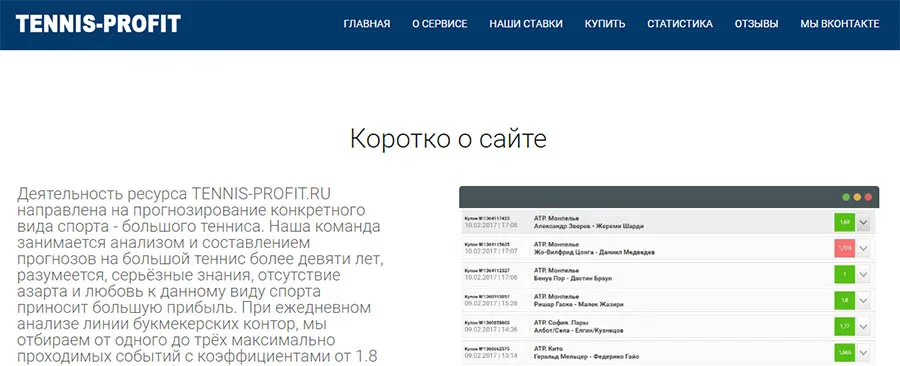Expand the Ришар Гаске - Малек Жазири row

point(864,301)
